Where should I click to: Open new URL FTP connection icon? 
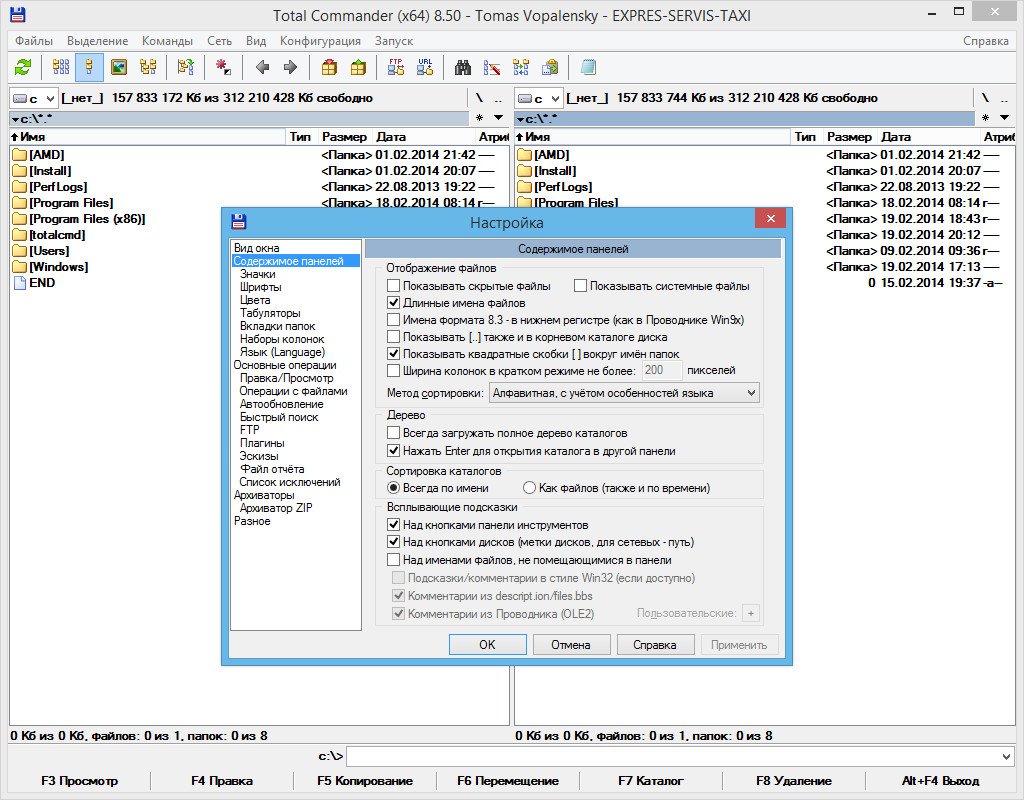425,67
